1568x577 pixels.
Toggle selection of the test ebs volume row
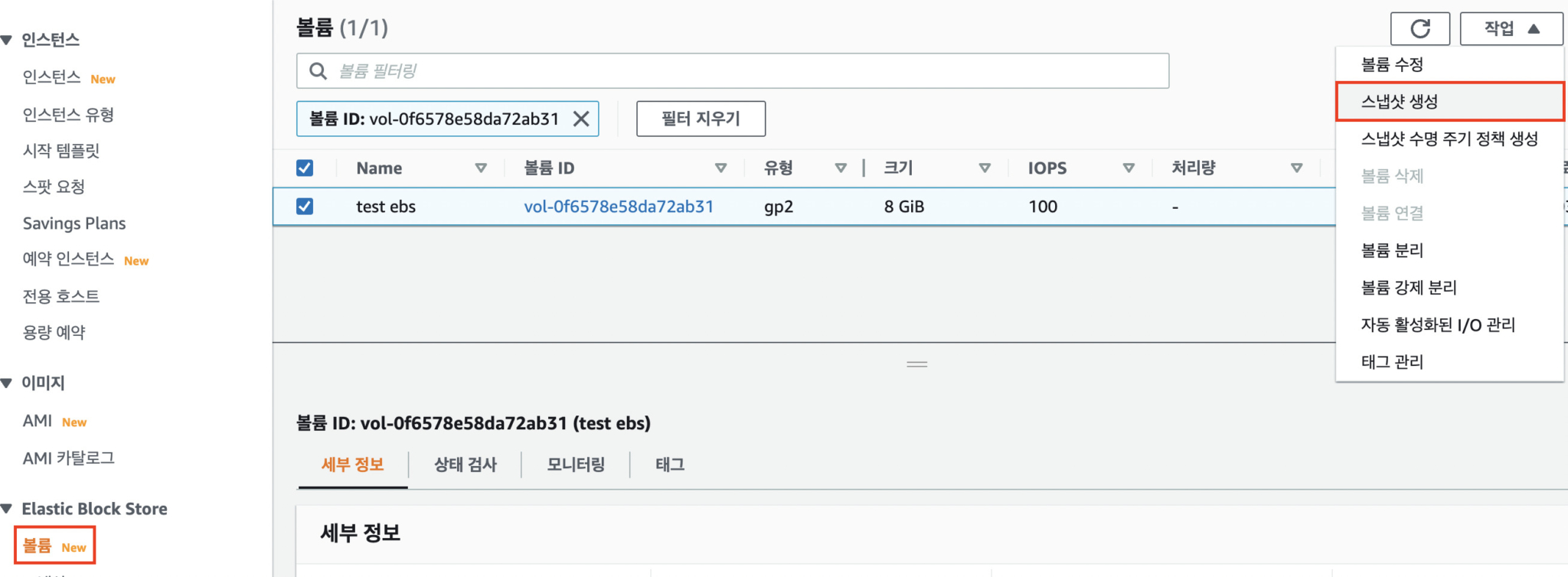(304, 206)
